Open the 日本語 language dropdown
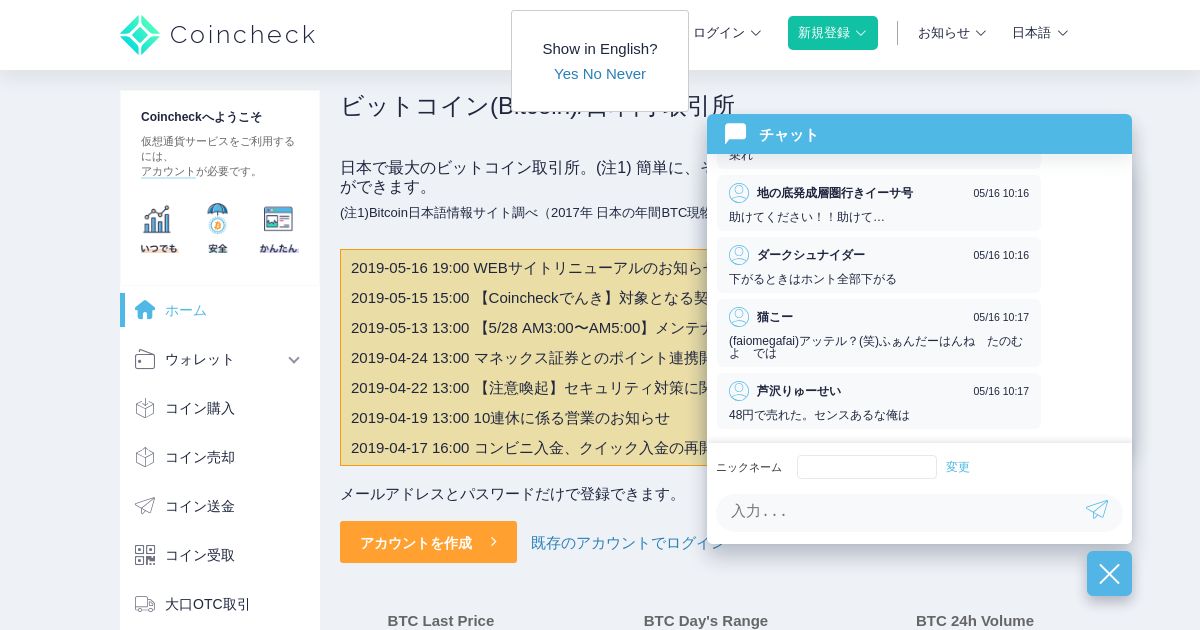This screenshot has height=630, width=1200. coord(1040,33)
